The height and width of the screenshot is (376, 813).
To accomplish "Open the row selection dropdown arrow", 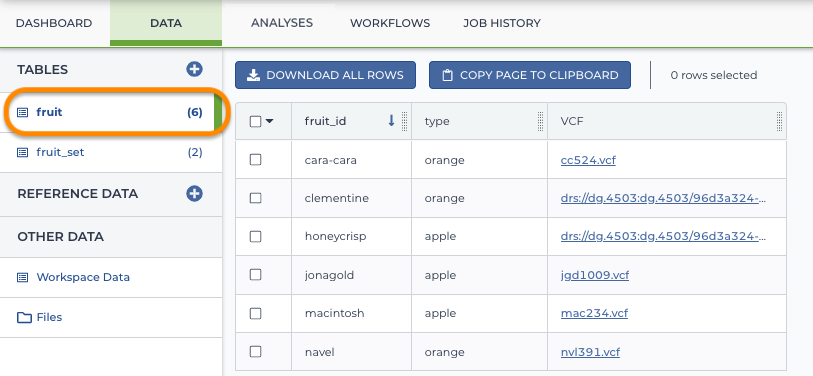I will (x=269, y=121).
